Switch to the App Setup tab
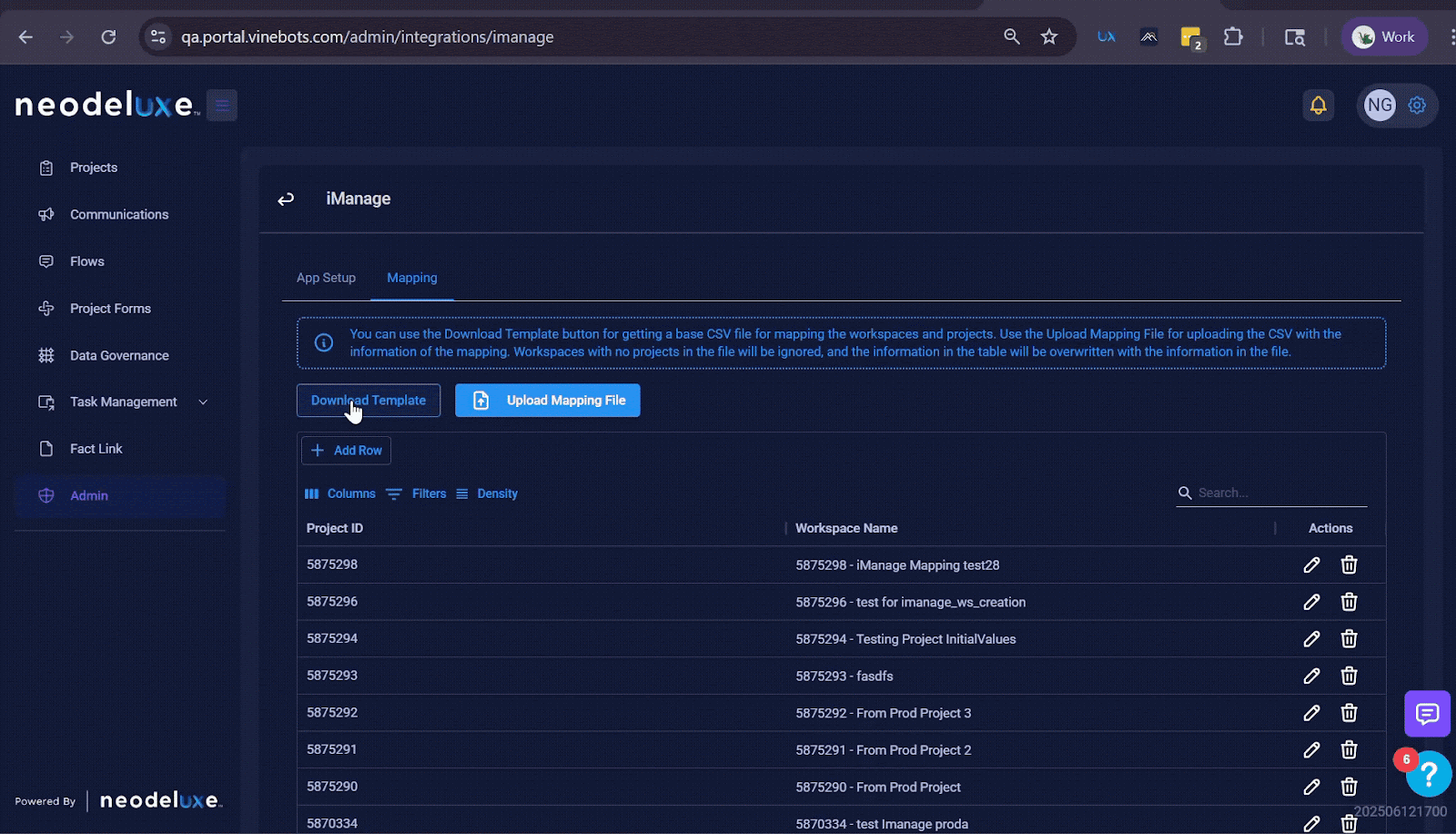The width and height of the screenshot is (1456, 834). 326,278
